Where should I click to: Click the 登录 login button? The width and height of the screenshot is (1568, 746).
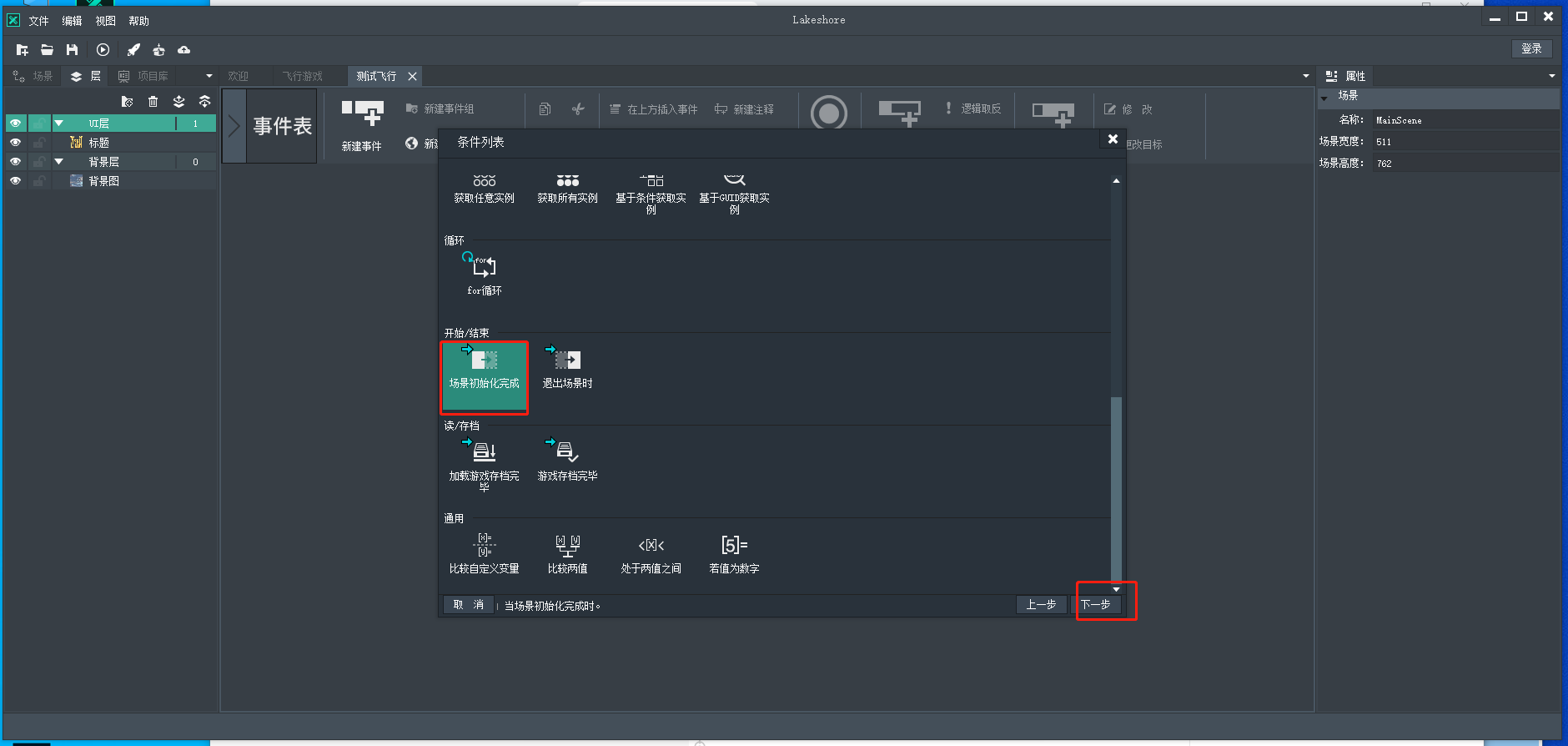[x=1531, y=49]
